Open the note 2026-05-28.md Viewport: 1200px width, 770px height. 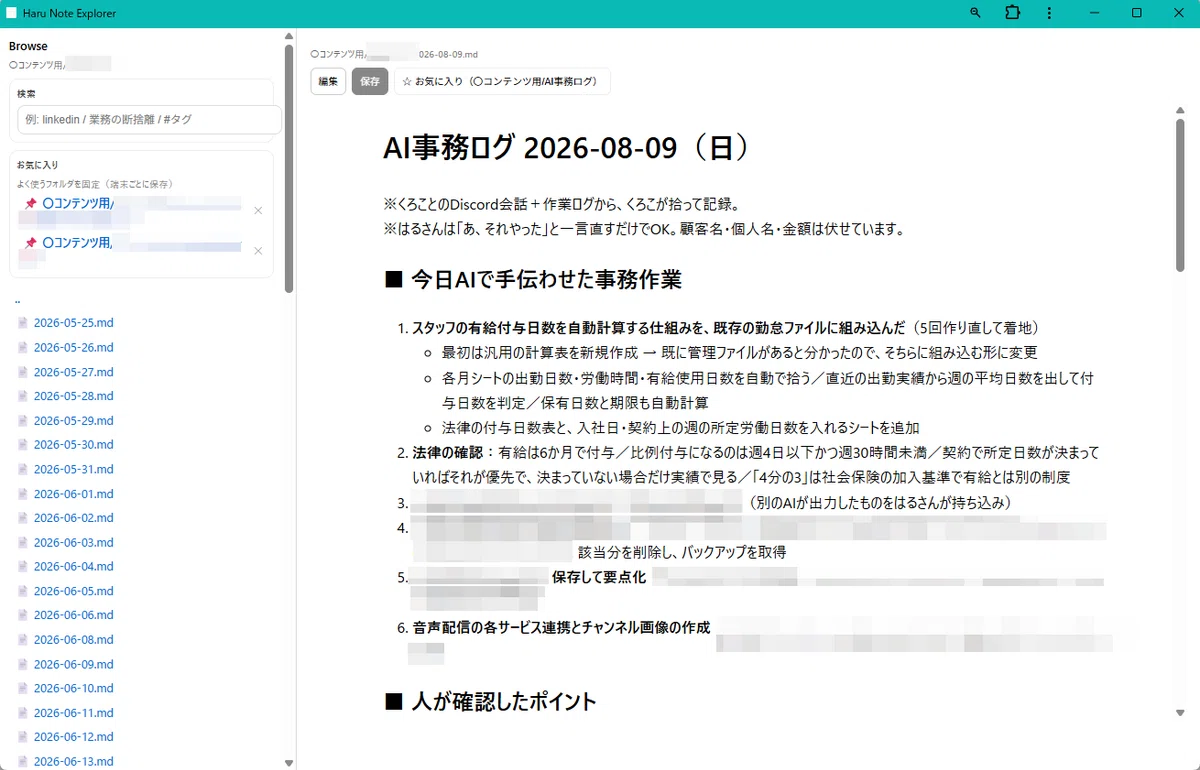(x=73, y=396)
